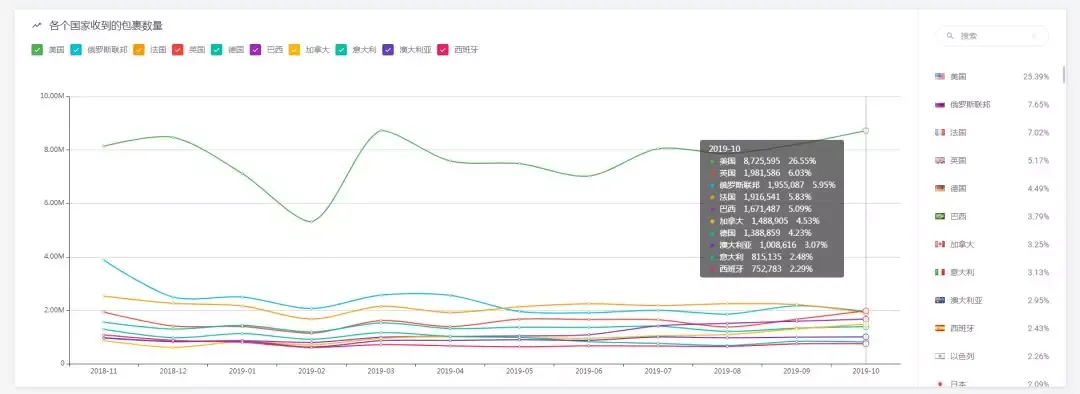Click the 2018-11 x-axis label
The image size is (1080, 394).
click(x=103, y=371)
